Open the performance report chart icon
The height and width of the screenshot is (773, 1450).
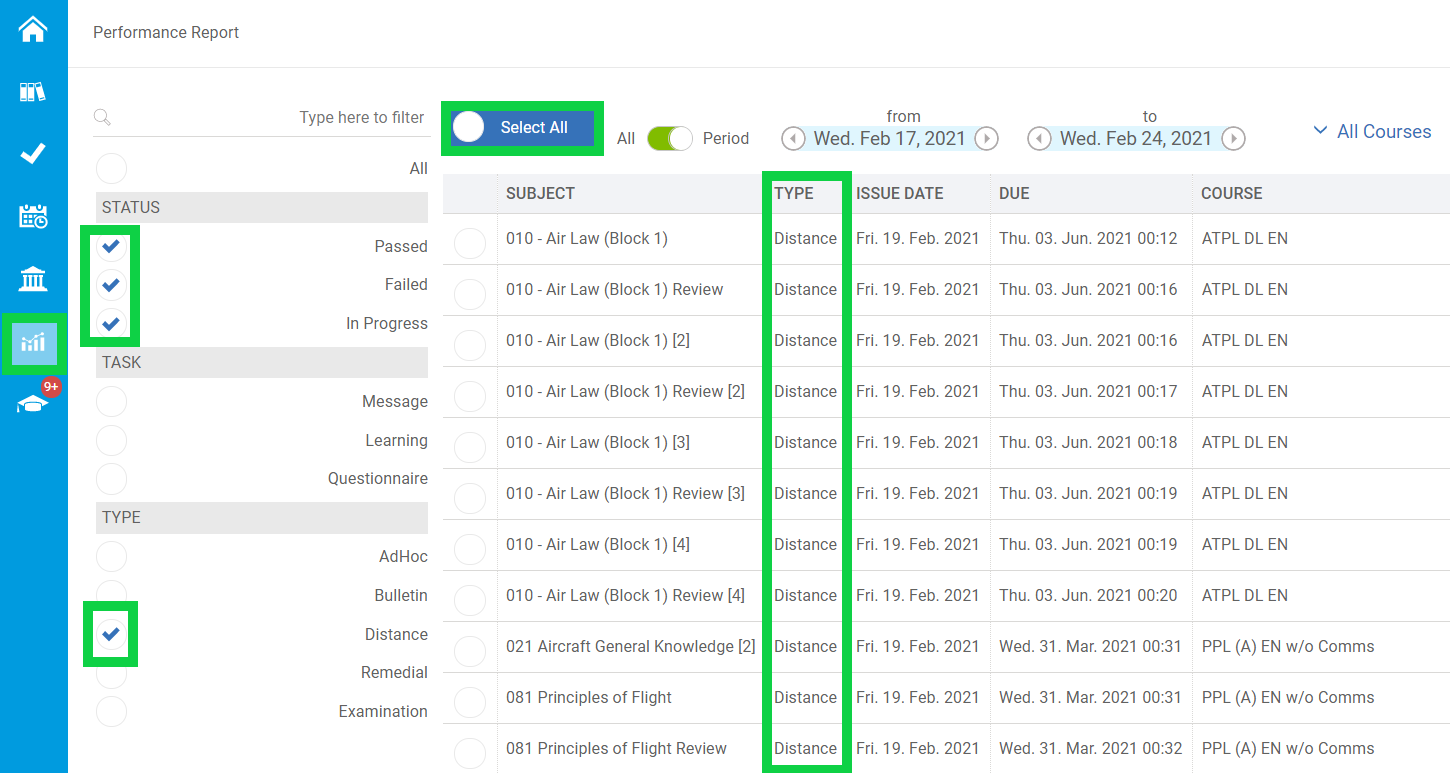tap(33, 343)
